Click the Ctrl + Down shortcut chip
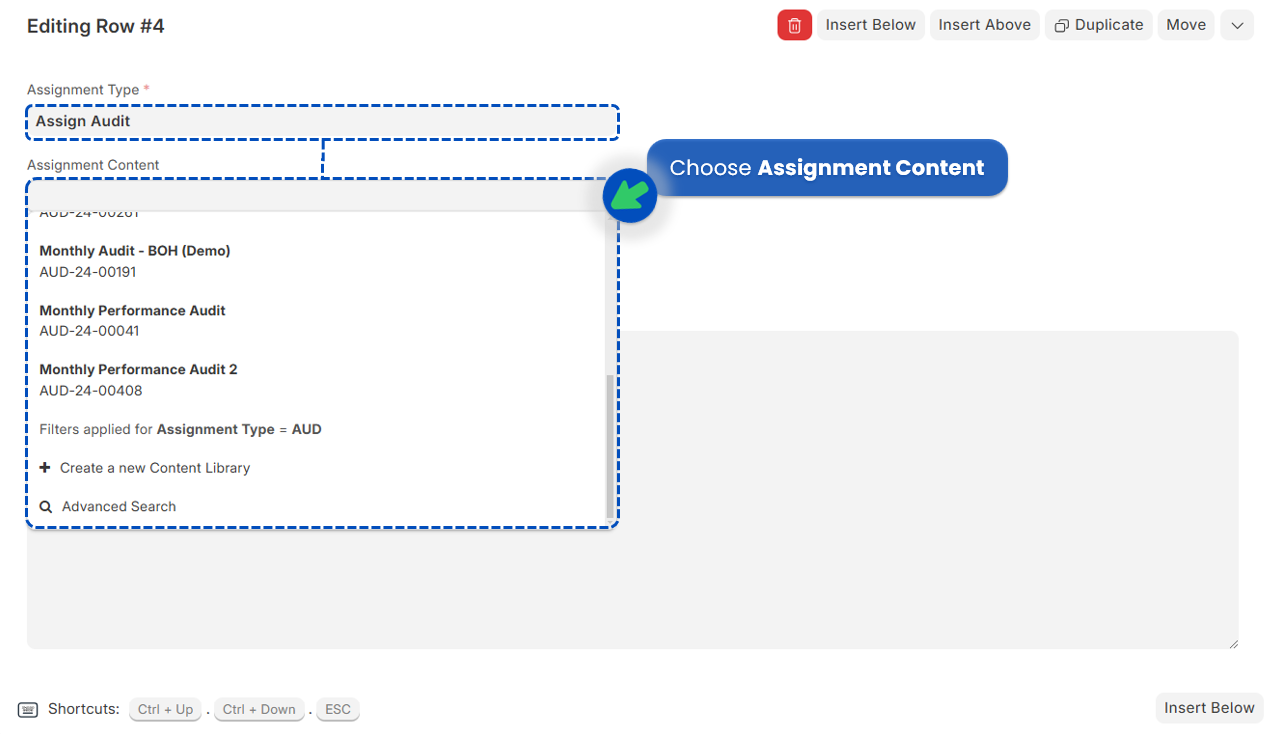The width and height of the screenshot is (1279, 734). pos(258,709)
